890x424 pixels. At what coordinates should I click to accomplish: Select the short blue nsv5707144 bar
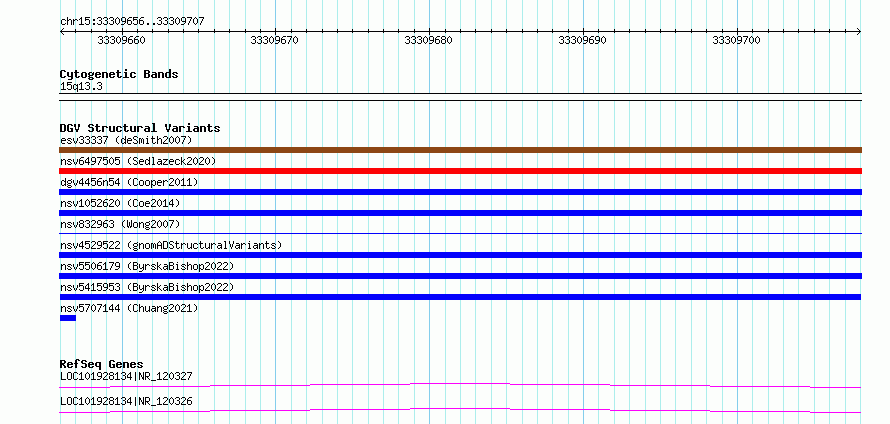[x=68, y=318]
